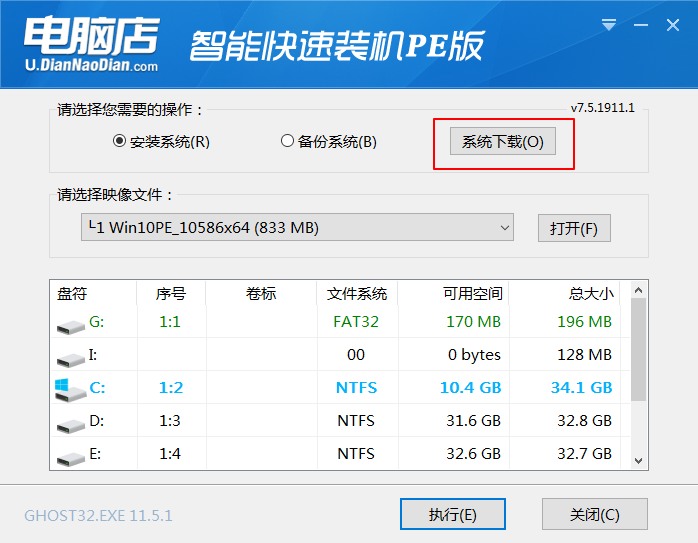The height and width of the screenshot is (543, 698).
Task: Sort by the 盘符 column header
Action: click(93, 293)
